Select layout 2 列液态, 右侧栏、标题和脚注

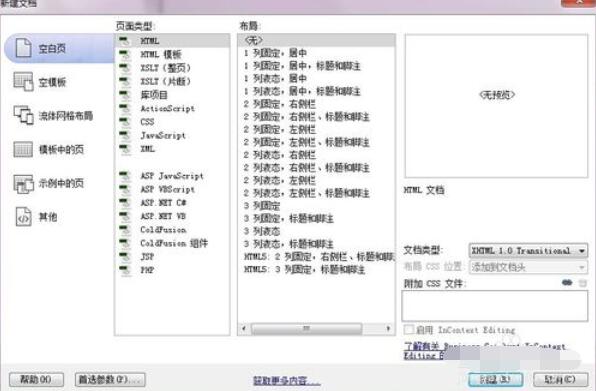tap(316, 168)
